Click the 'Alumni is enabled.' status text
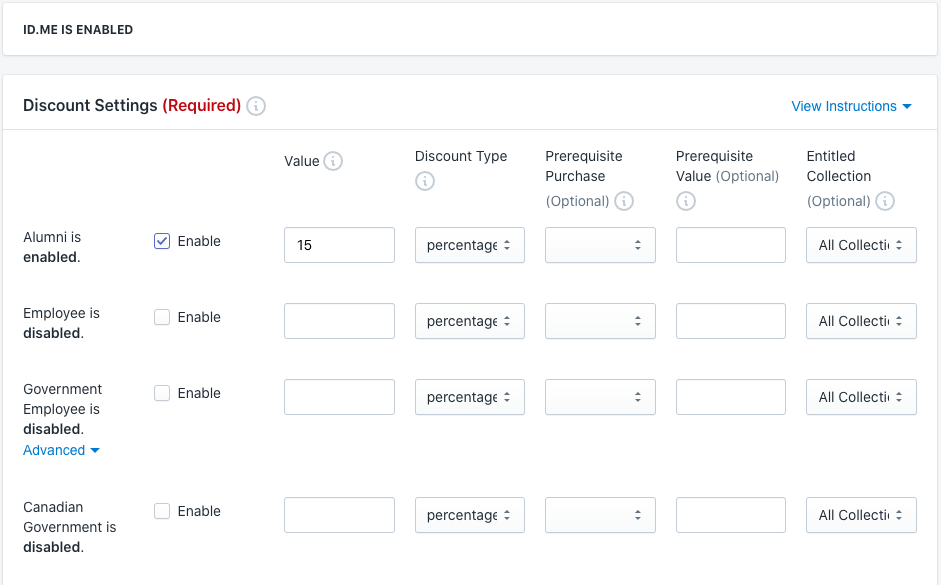The width and height of the screenshot is (941, 585). [x=52, y=247]
